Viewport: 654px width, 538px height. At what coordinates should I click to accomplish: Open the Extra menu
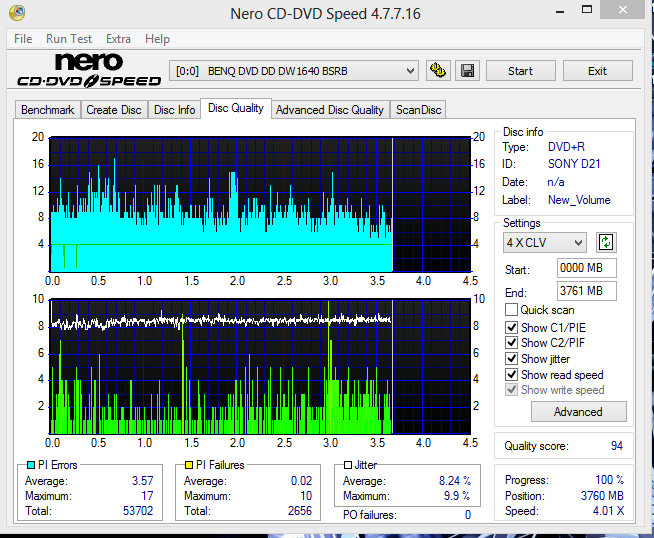point(118,39)
